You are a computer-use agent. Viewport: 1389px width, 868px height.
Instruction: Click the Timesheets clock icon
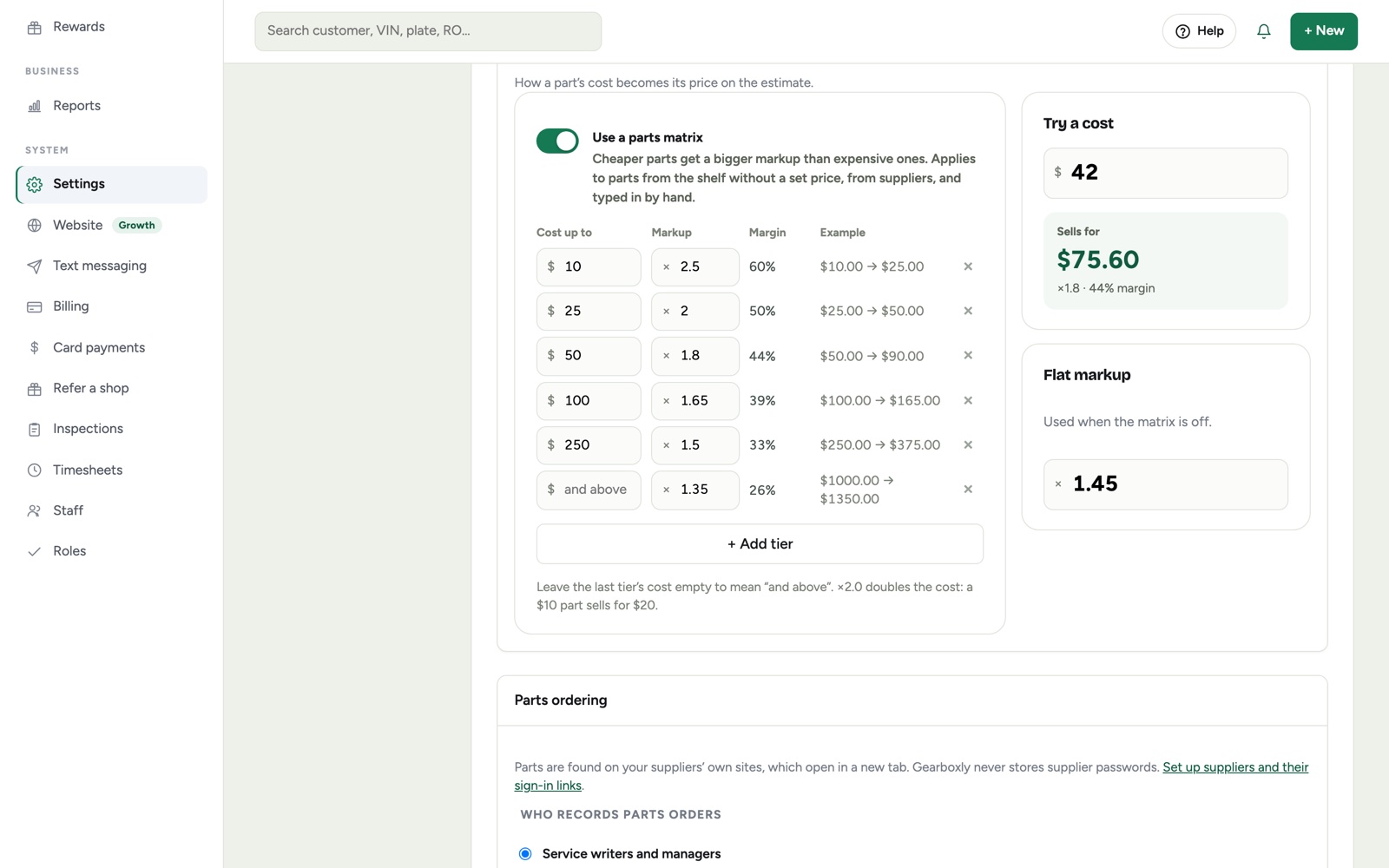(35, 470)
